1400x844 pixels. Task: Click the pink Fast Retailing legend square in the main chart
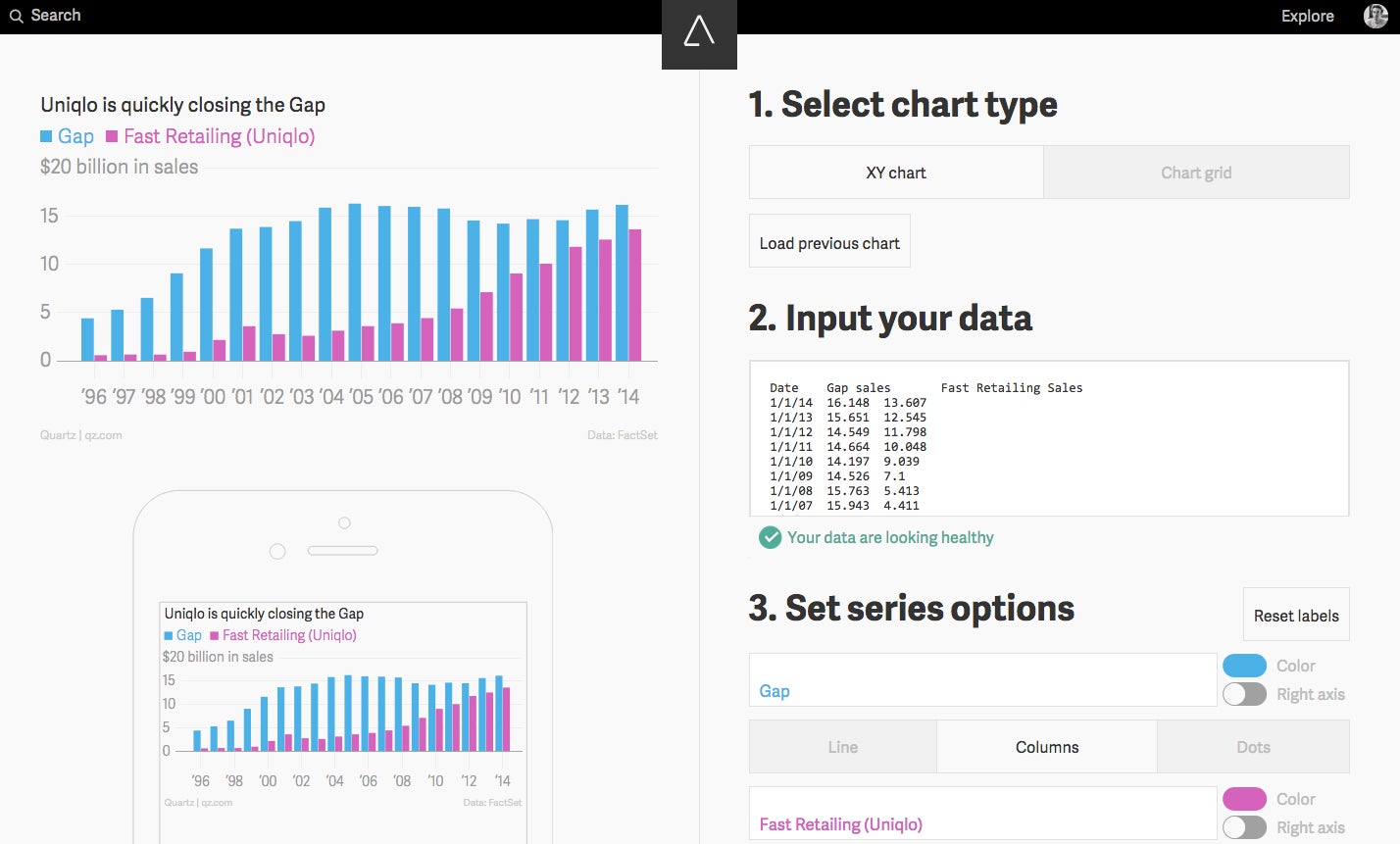point(112,136)
